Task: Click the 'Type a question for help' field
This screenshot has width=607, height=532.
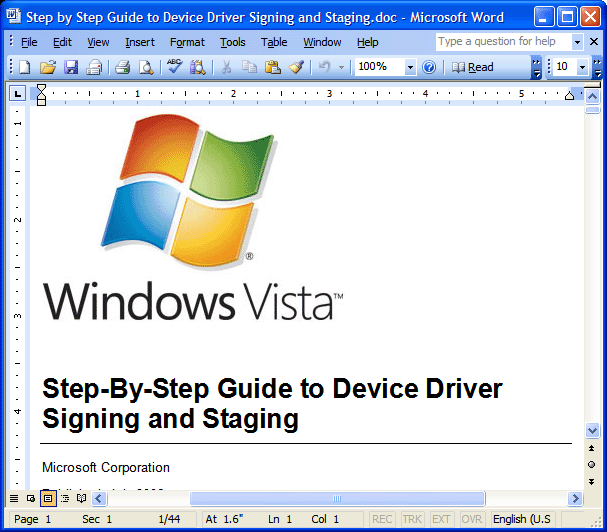Action: [x=501, y=42]
